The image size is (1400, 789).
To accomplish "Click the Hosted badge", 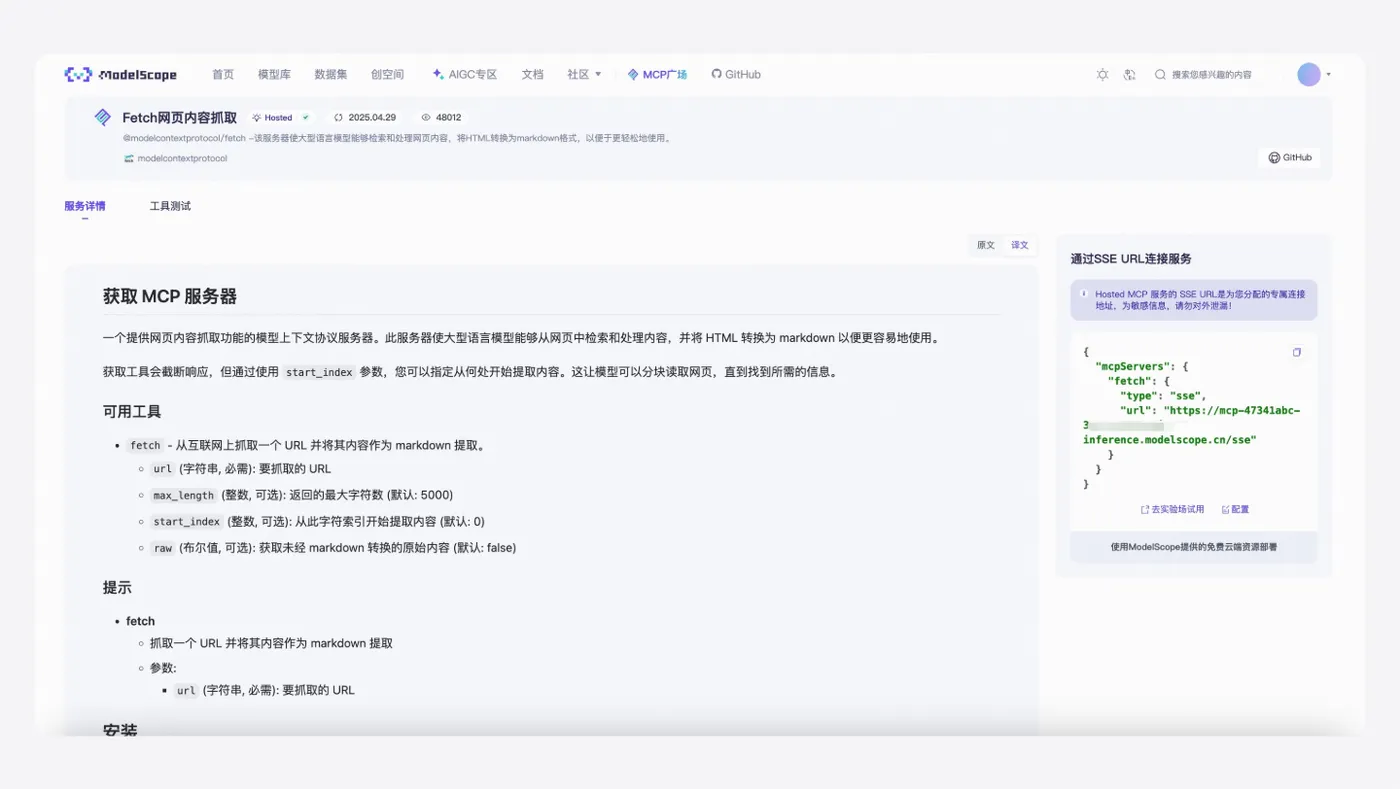I will (280, 117).
